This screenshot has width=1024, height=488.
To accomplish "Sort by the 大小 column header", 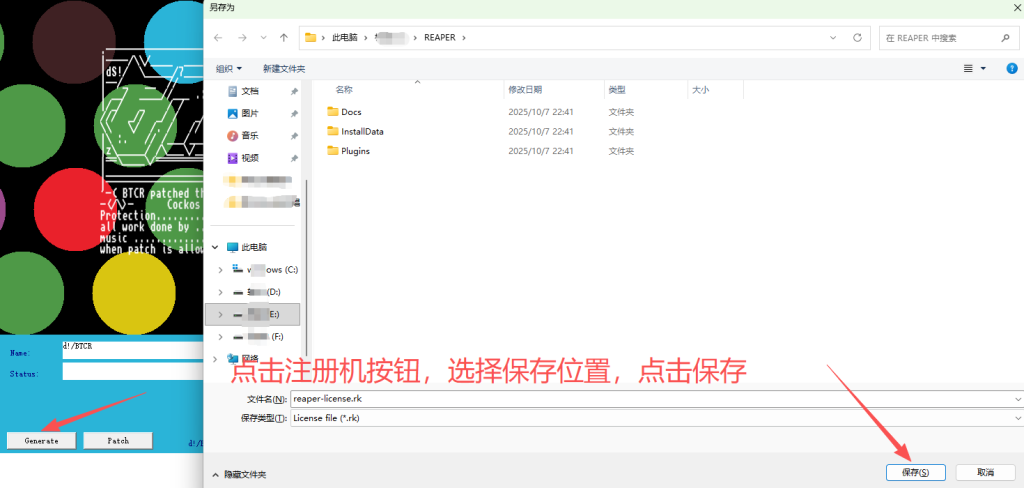I will pos(701,90).
